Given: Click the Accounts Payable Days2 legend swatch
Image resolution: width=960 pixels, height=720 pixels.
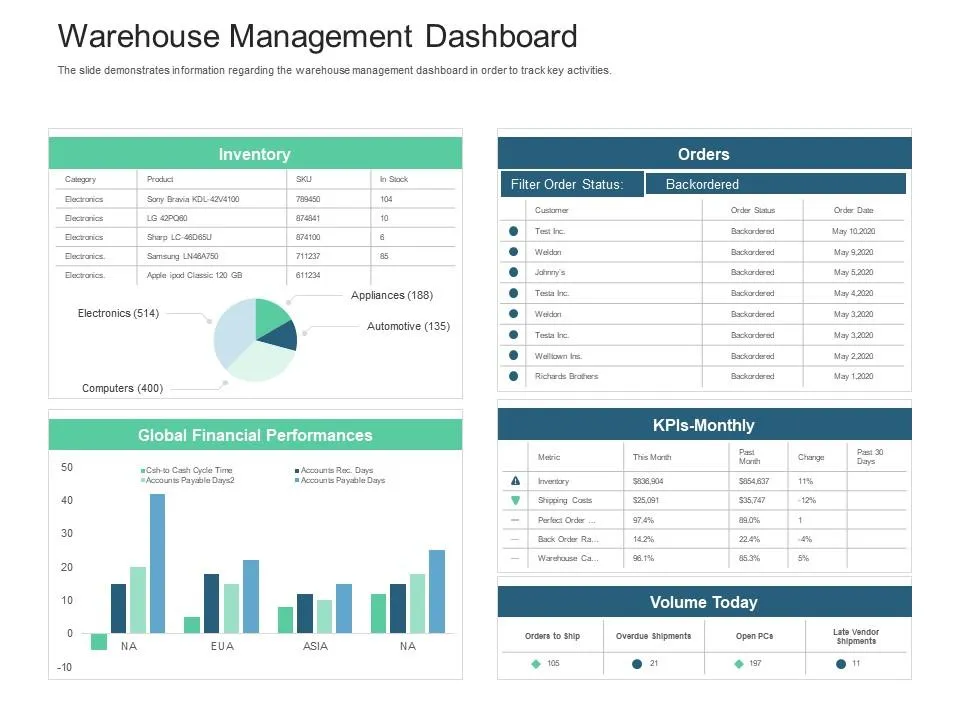Looking at the screenshot, I should point(143,481).
